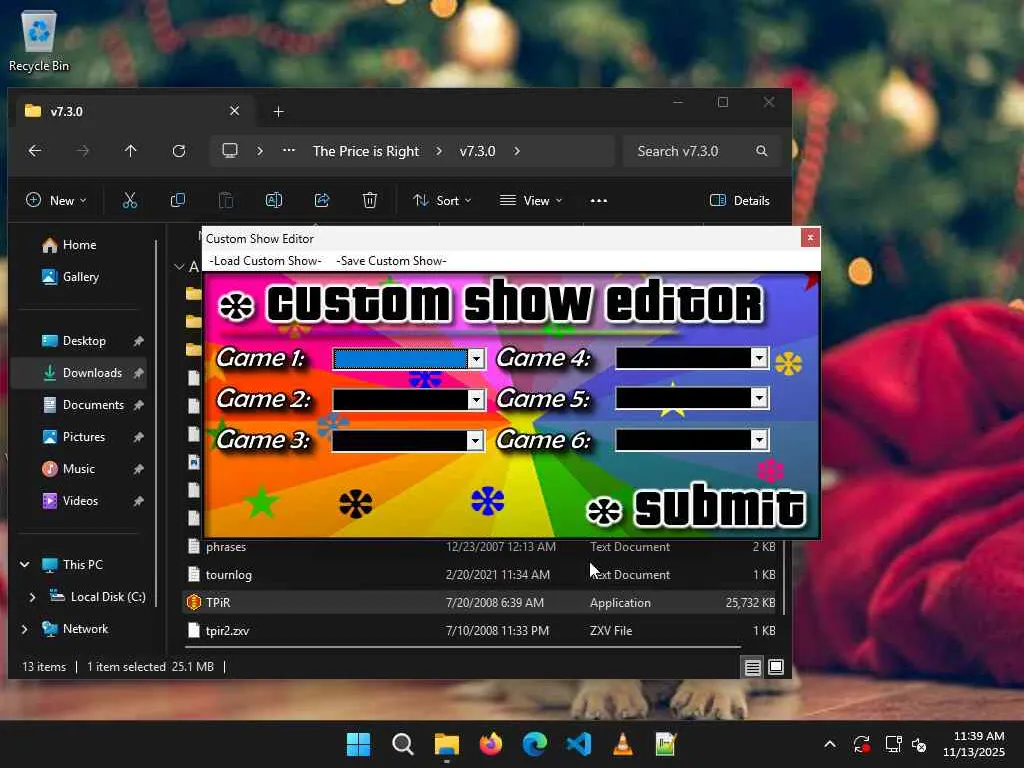Refresh the Explorer folder view
1024x768 pixels.
point(179,151)
